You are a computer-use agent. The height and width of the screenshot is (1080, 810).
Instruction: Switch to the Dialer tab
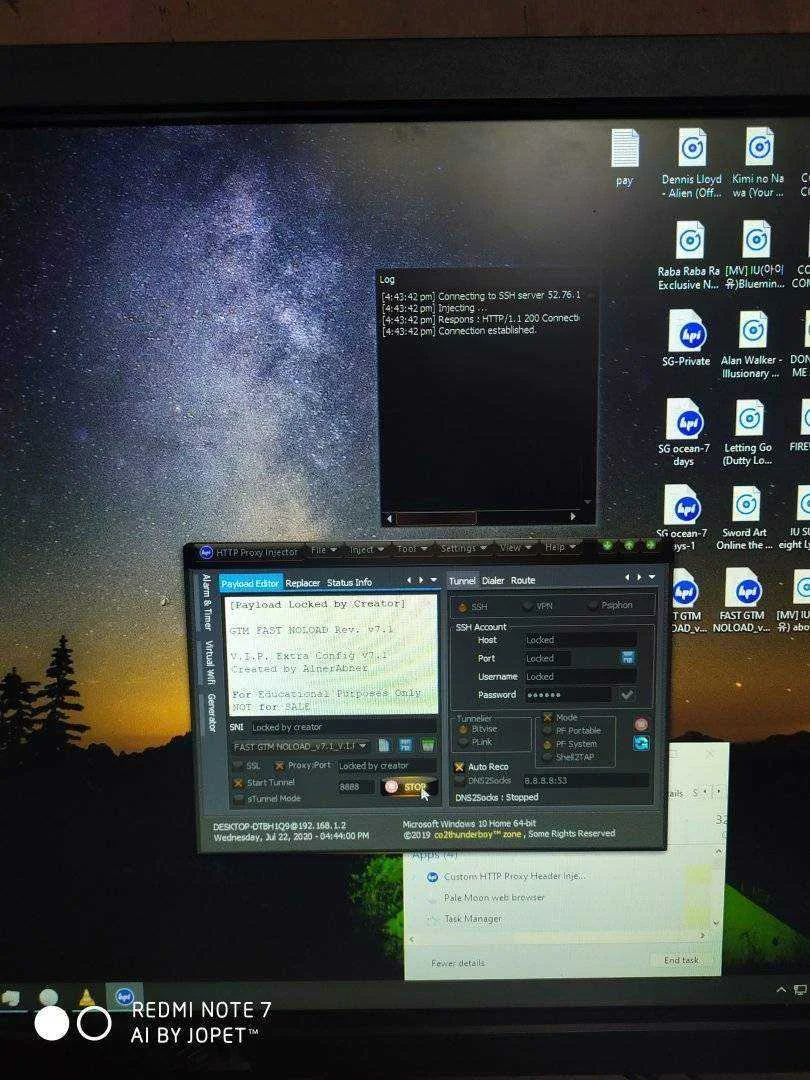[x=492, y=581]
